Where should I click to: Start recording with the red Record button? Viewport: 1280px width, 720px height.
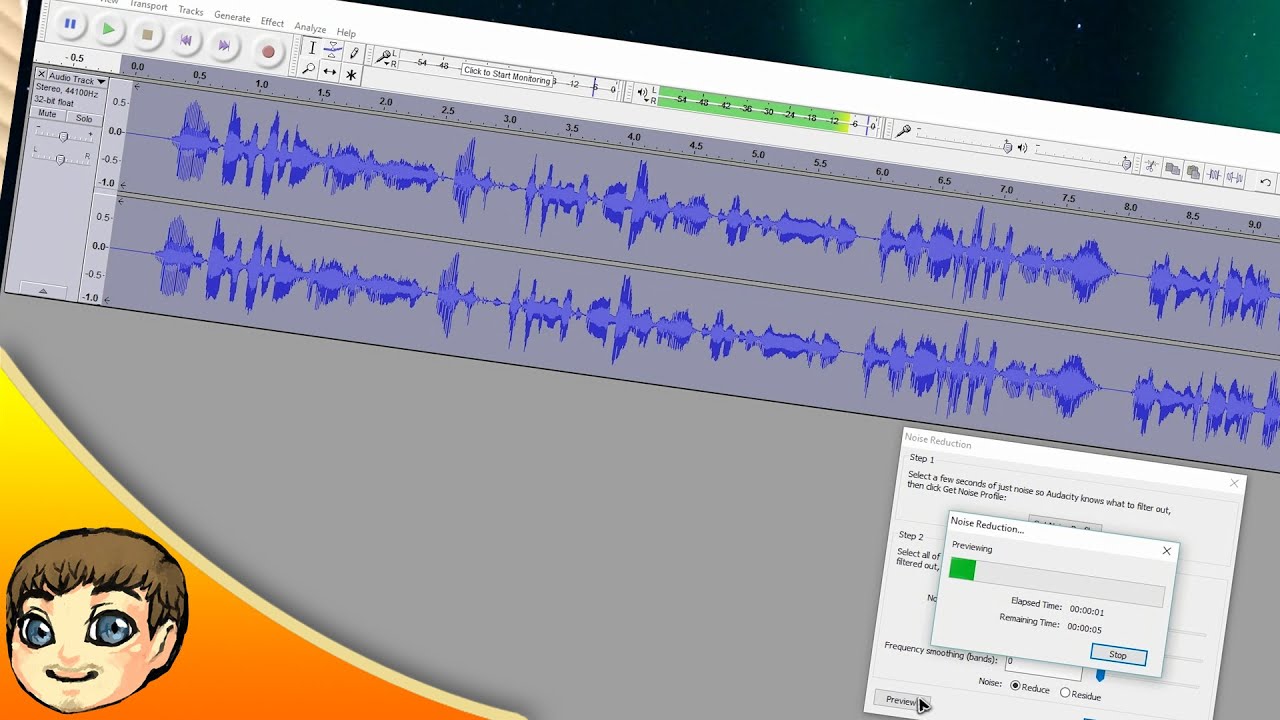click(267, 51)
